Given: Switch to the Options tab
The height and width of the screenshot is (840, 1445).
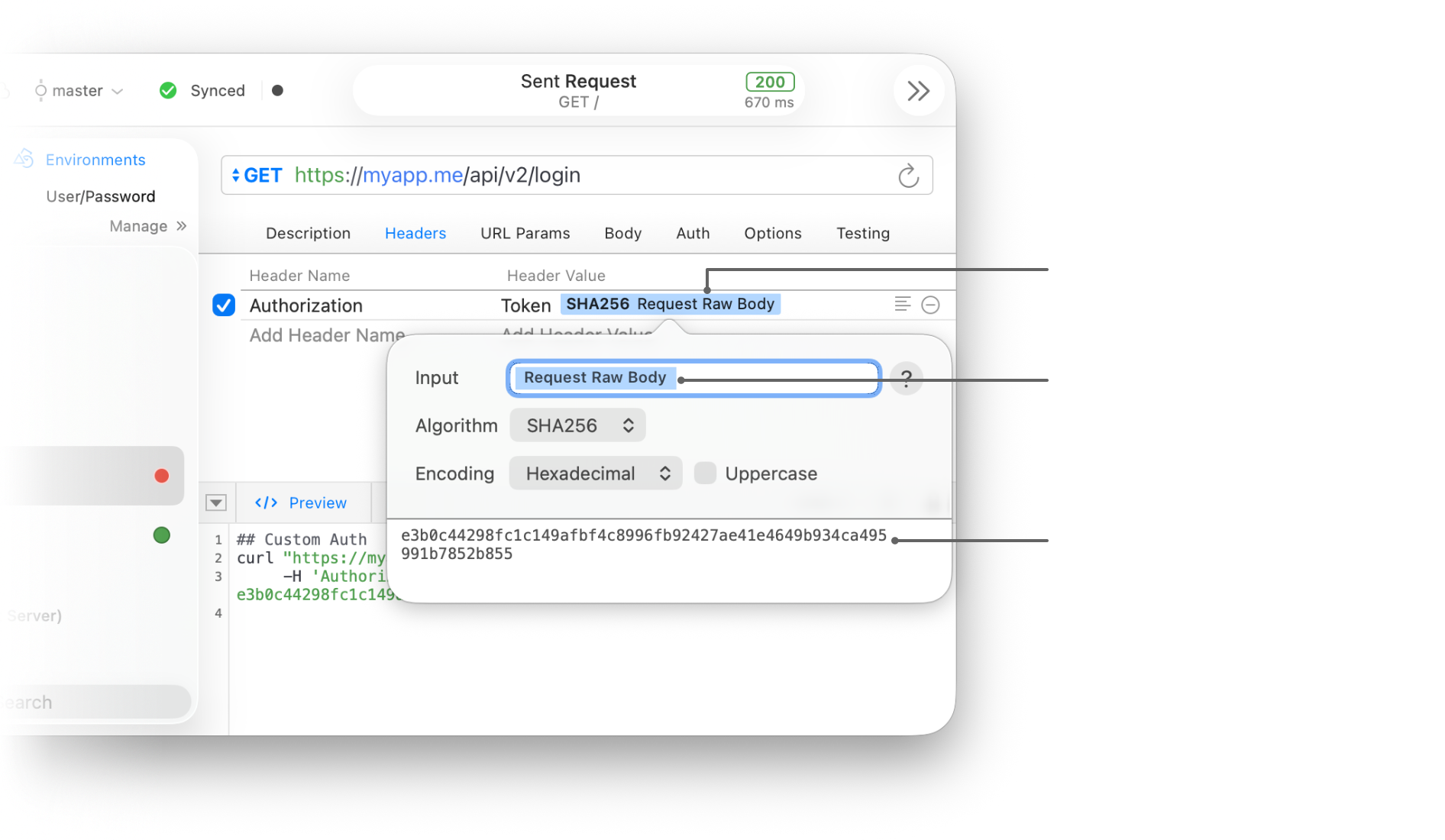Looking at the screenshot, I should point(773,233).
